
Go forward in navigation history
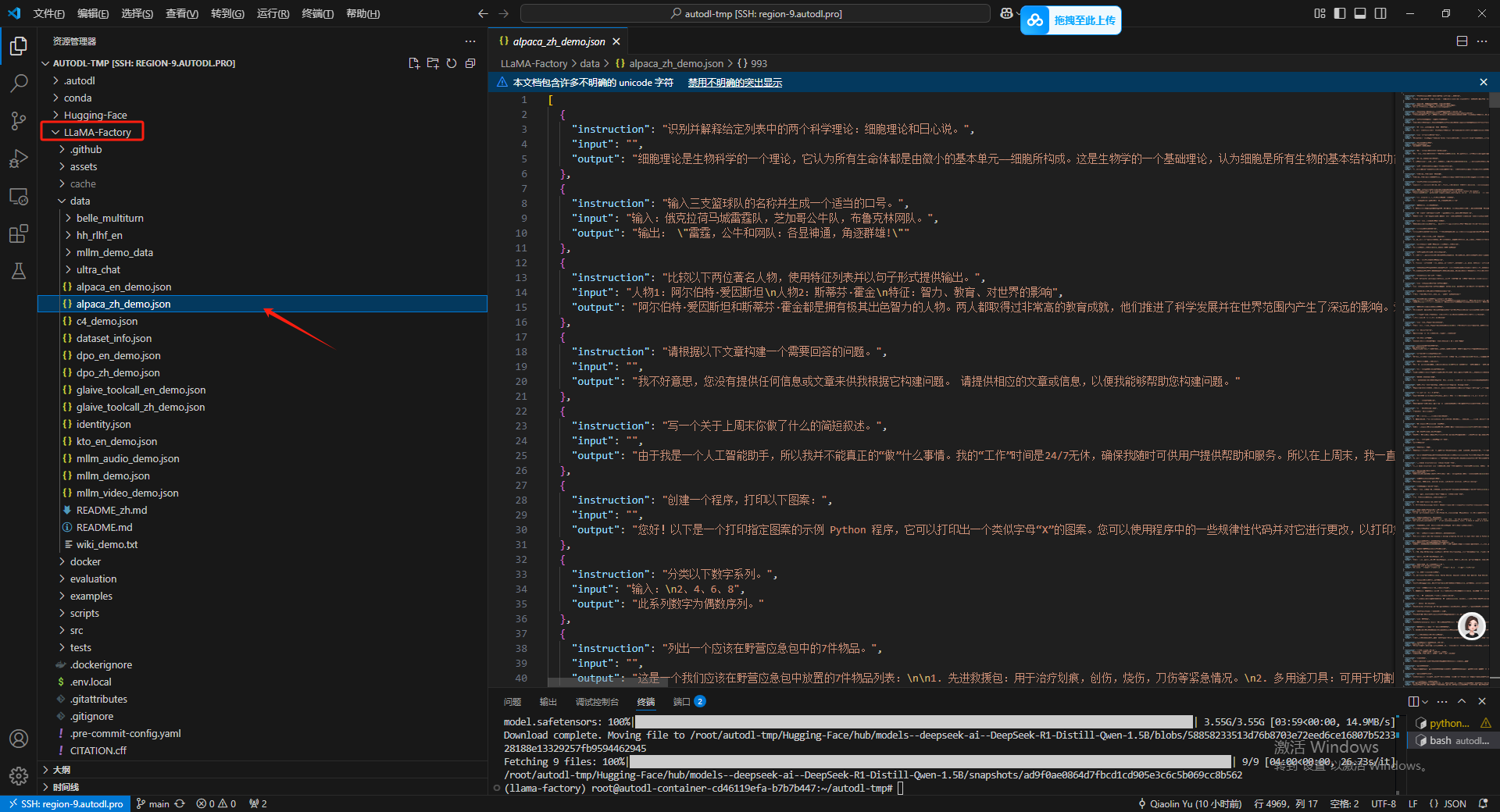[x=503, y=13]
